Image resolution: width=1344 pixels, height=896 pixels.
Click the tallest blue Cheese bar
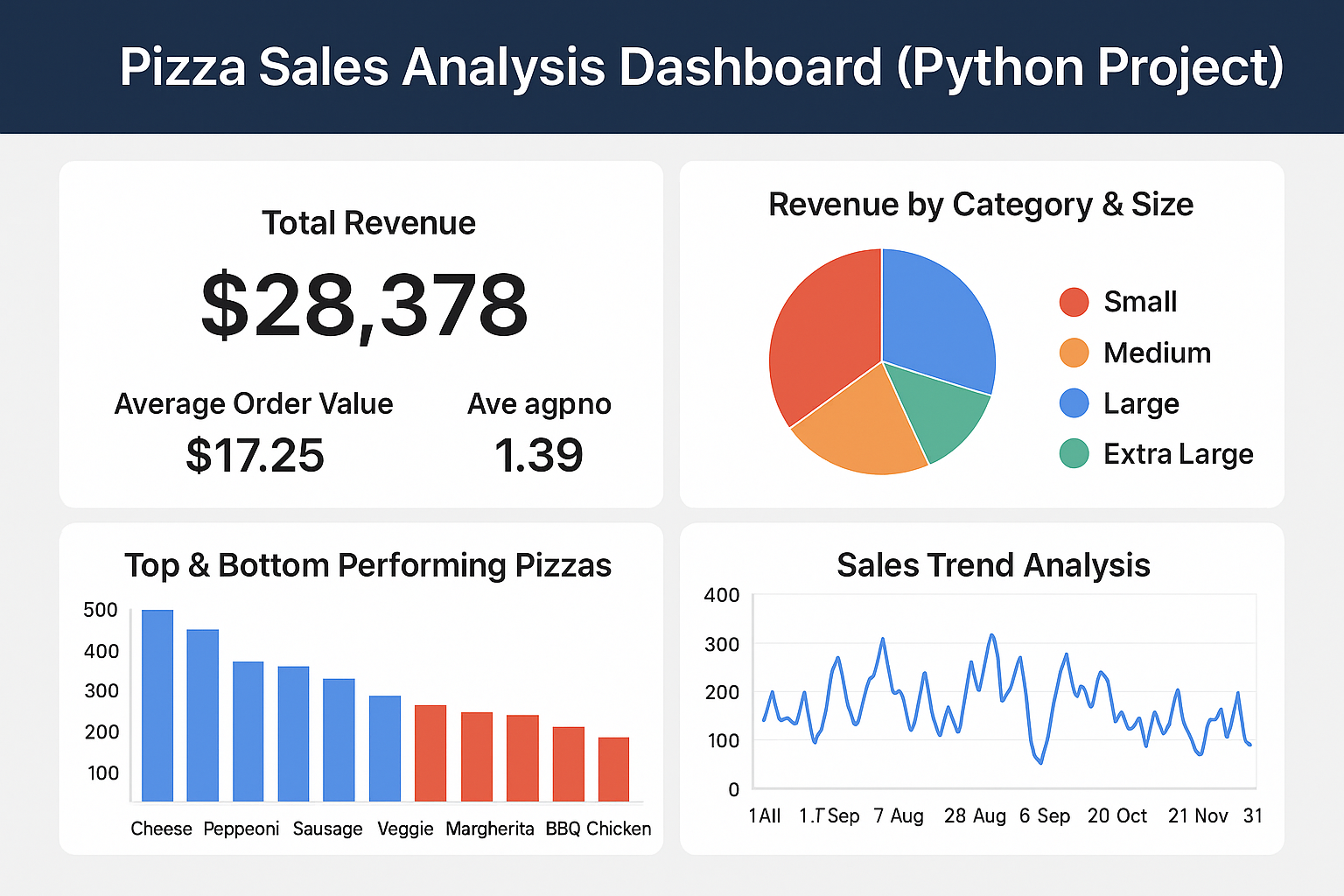pos(157,705)
